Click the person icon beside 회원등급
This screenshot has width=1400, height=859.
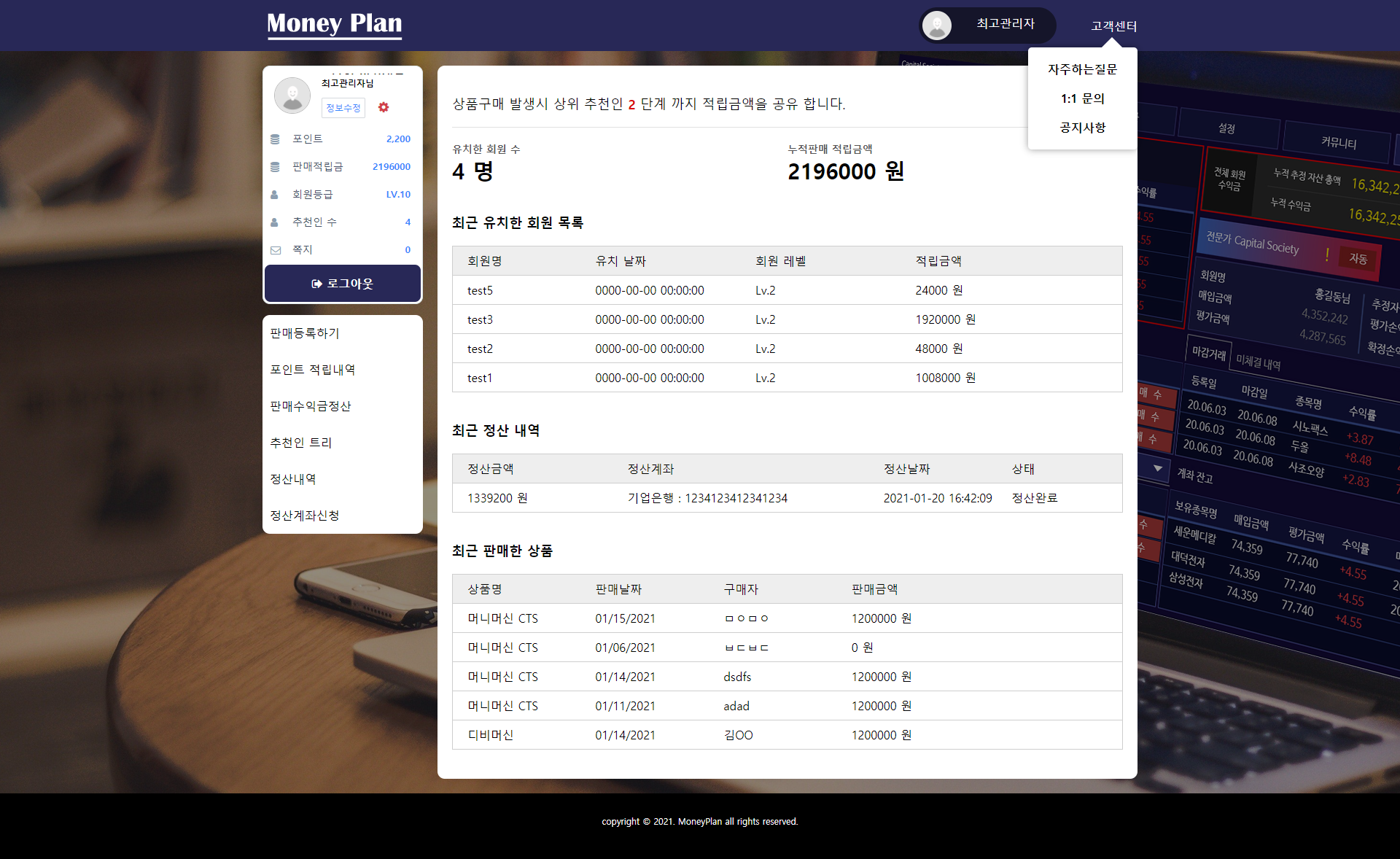pyautogui.click(x=274, y=195)
